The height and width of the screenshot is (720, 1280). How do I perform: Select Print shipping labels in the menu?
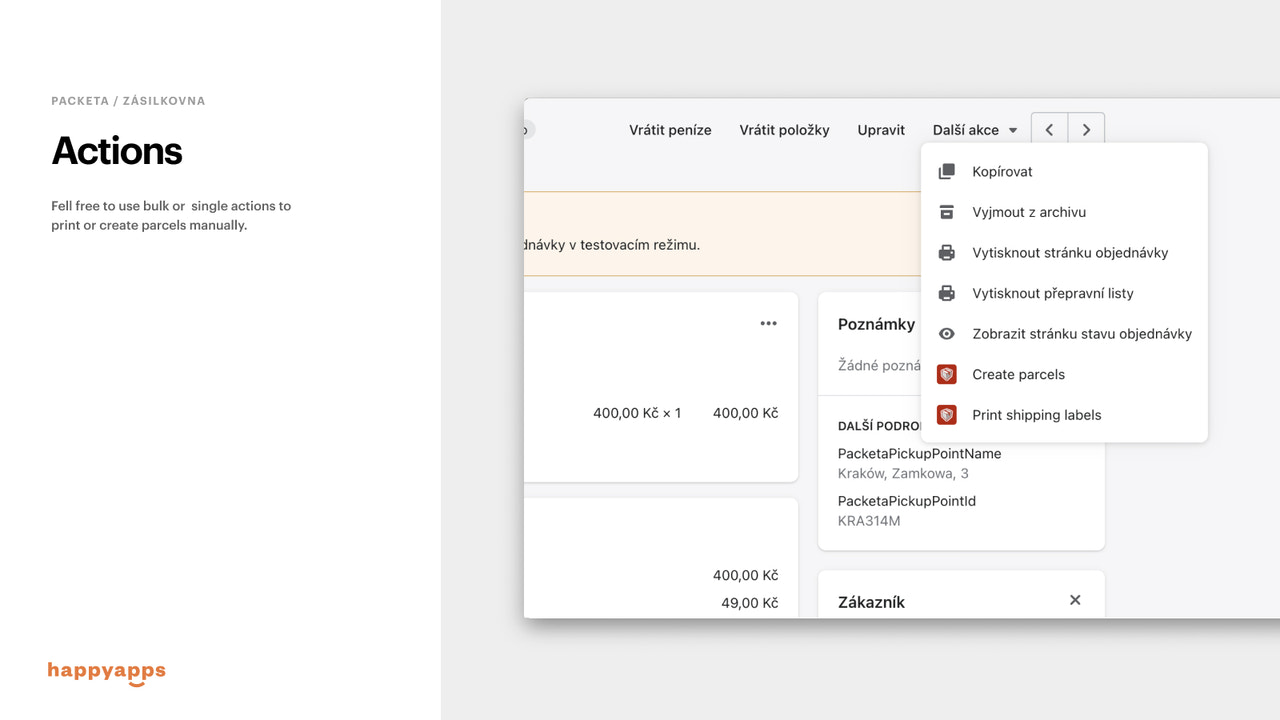(1037, 414)
